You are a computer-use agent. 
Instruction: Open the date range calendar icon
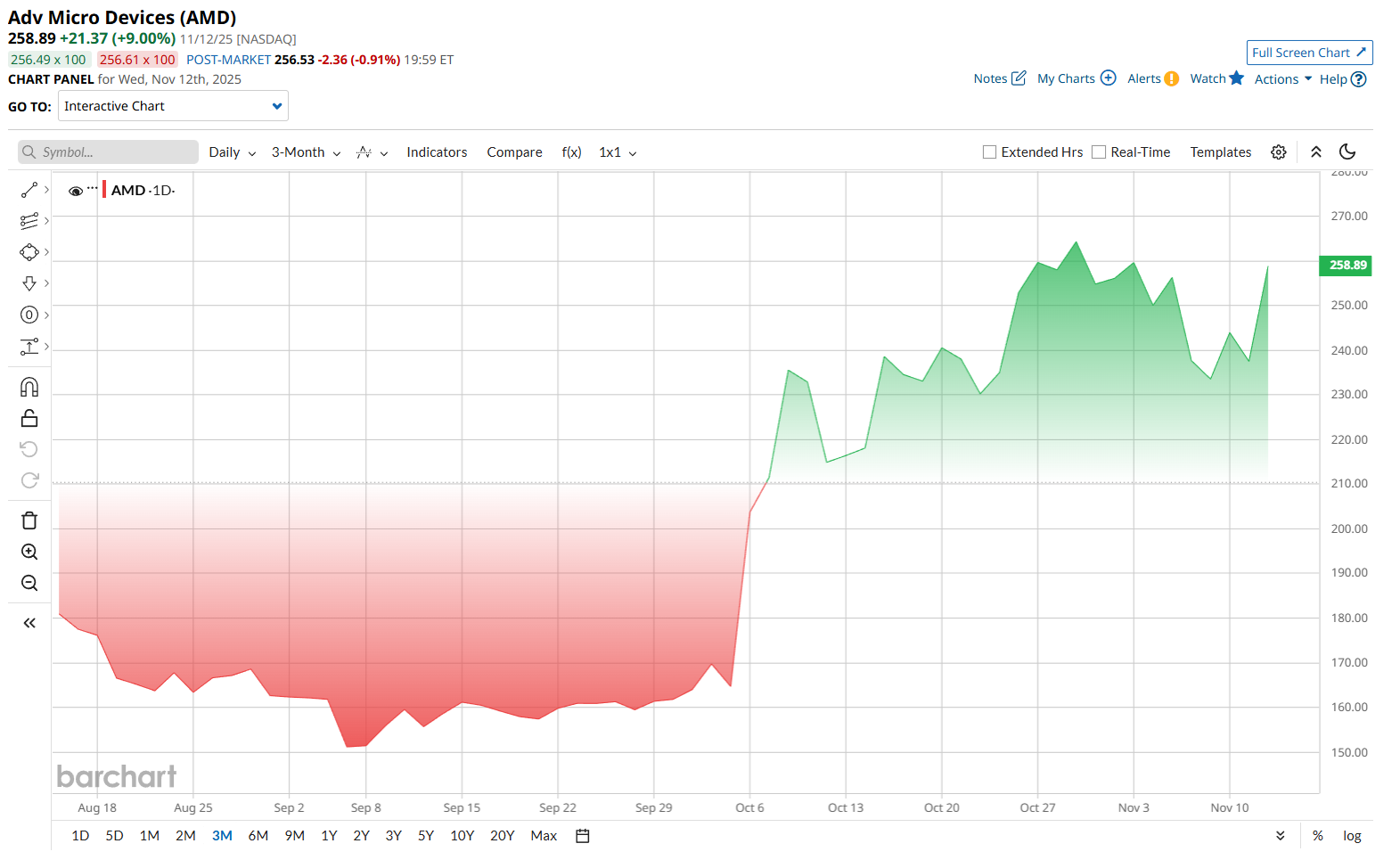point(583,836)
